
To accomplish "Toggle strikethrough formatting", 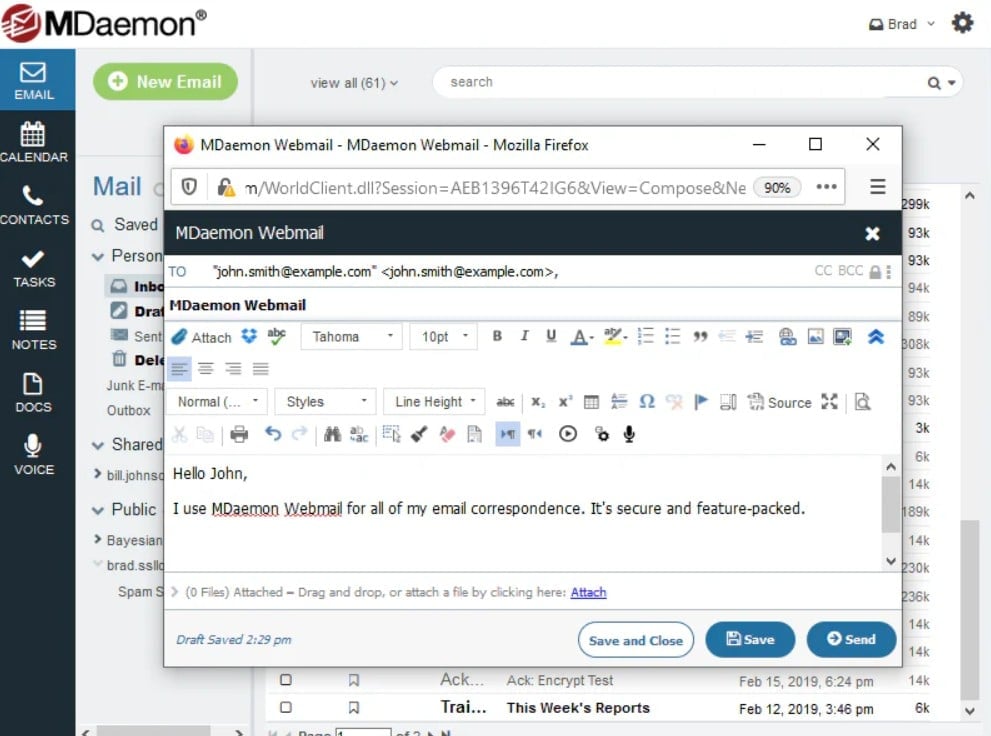I will point(505,402).
